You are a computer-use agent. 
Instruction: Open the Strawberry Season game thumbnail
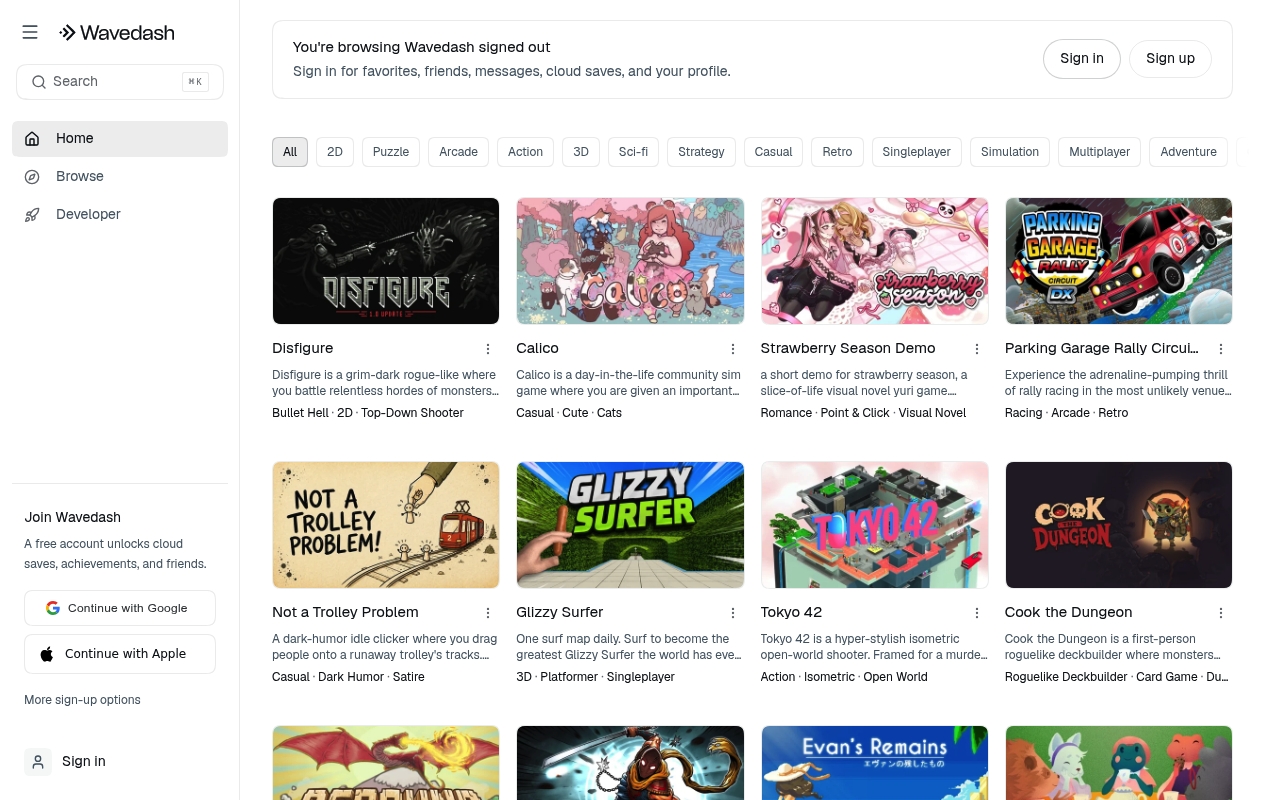click(875, 261)
